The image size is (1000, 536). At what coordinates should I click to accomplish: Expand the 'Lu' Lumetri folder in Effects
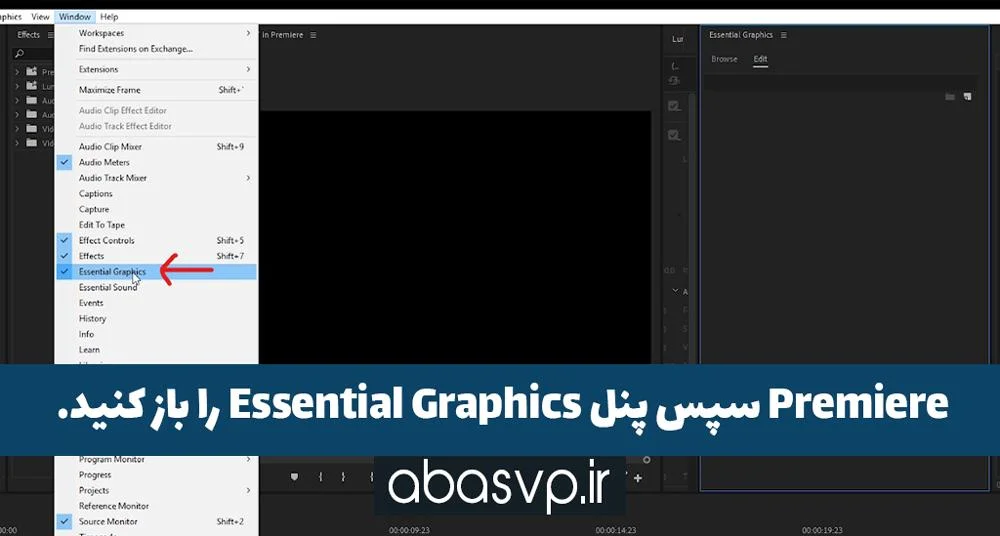(17, 86)
